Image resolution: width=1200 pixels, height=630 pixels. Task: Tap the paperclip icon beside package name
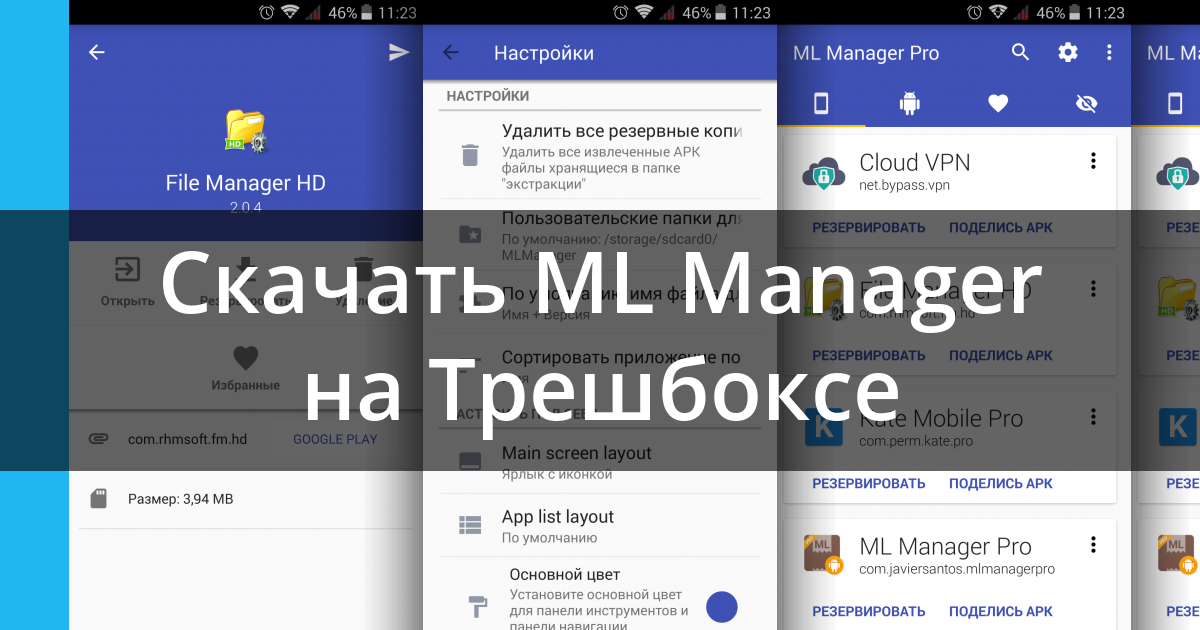(98, 439)
